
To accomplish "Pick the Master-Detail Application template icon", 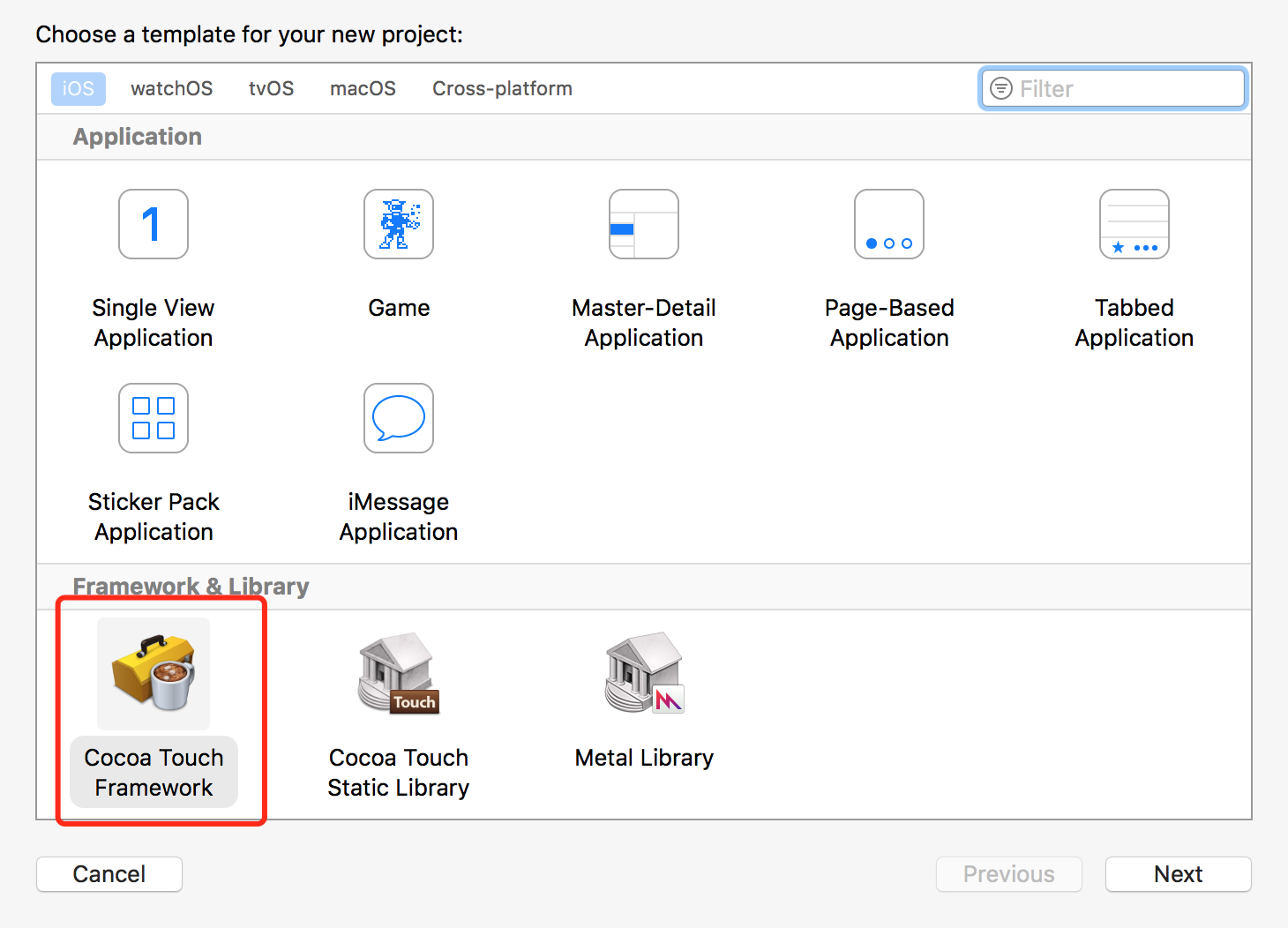I will tap(644, 224).
